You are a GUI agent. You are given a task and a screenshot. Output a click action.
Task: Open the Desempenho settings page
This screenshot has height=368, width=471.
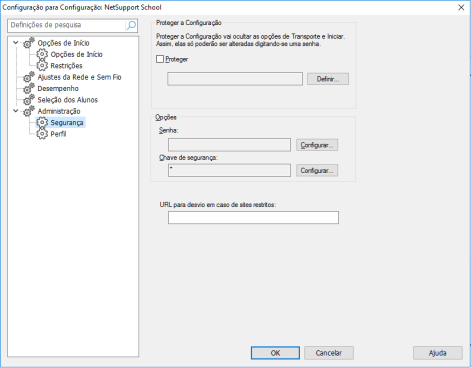click(58, 88)
